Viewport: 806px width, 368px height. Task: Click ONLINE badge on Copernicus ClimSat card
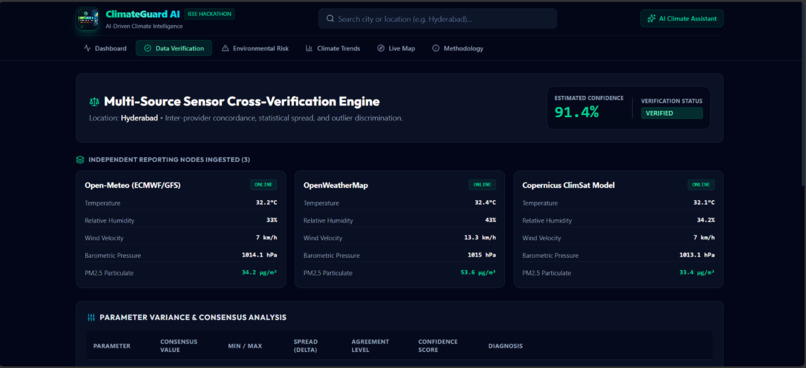point(701,185)
